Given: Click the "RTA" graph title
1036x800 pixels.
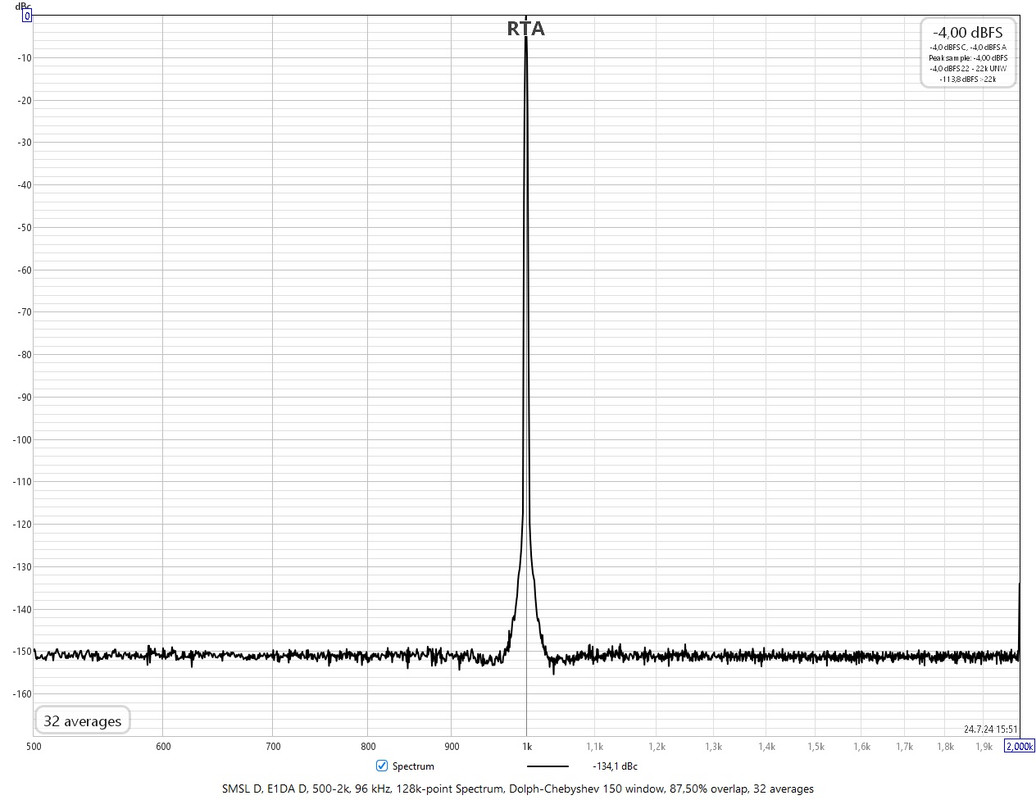Looking at the screenshot, I should [526, 29].
